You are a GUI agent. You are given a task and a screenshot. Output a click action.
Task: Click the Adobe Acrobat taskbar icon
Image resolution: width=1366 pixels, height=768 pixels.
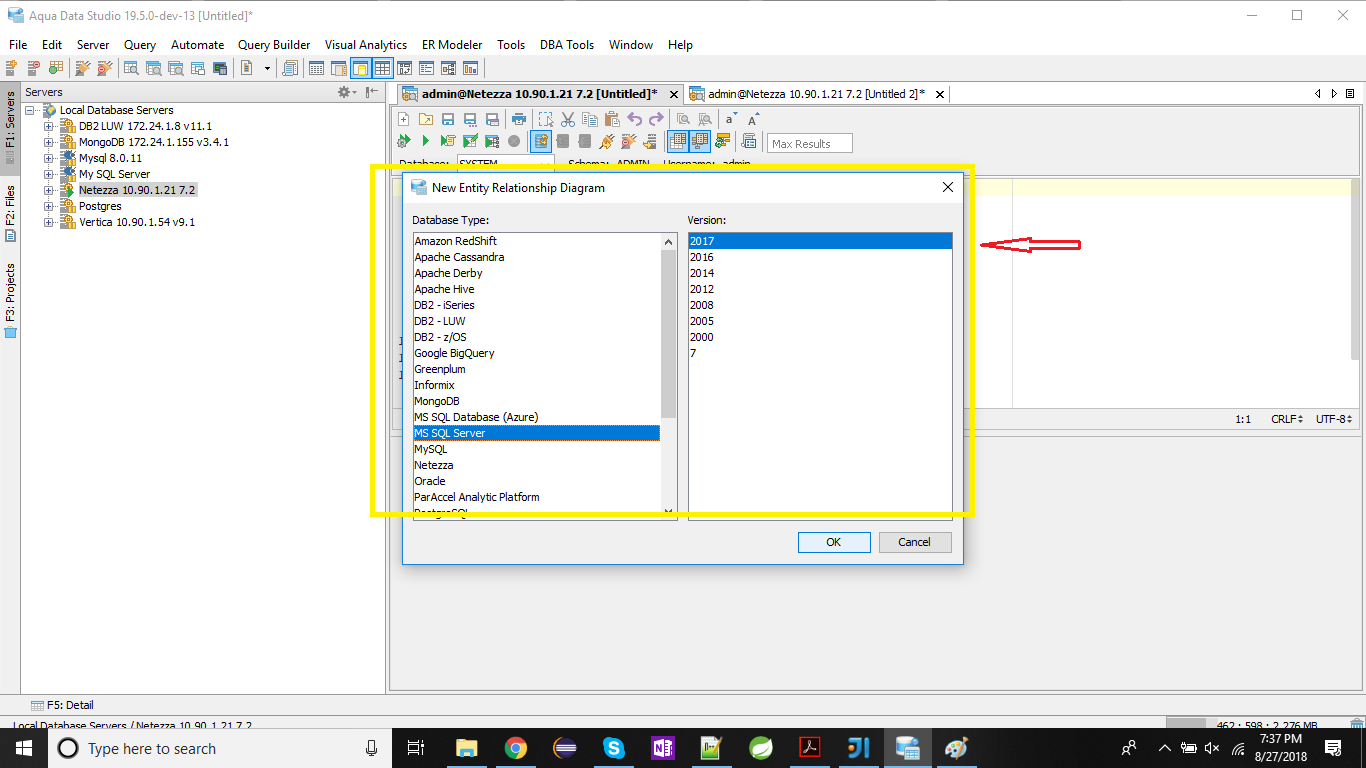point(809,747)
